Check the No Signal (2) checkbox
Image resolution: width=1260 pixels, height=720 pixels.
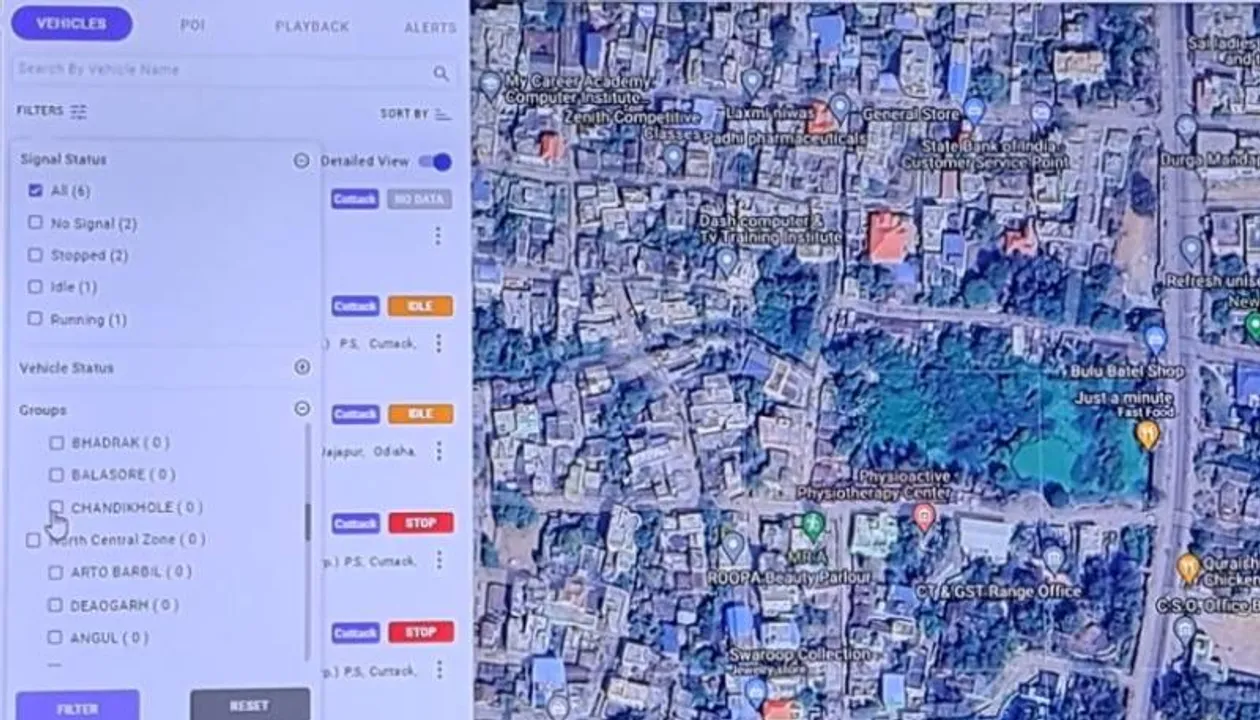tap(36, 222)
